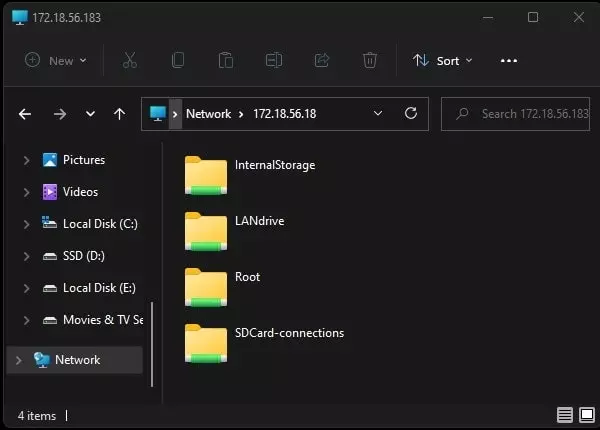Maximize the File Explorer window
The height and width of the screenshot is (430, 600).
(533, 17)
